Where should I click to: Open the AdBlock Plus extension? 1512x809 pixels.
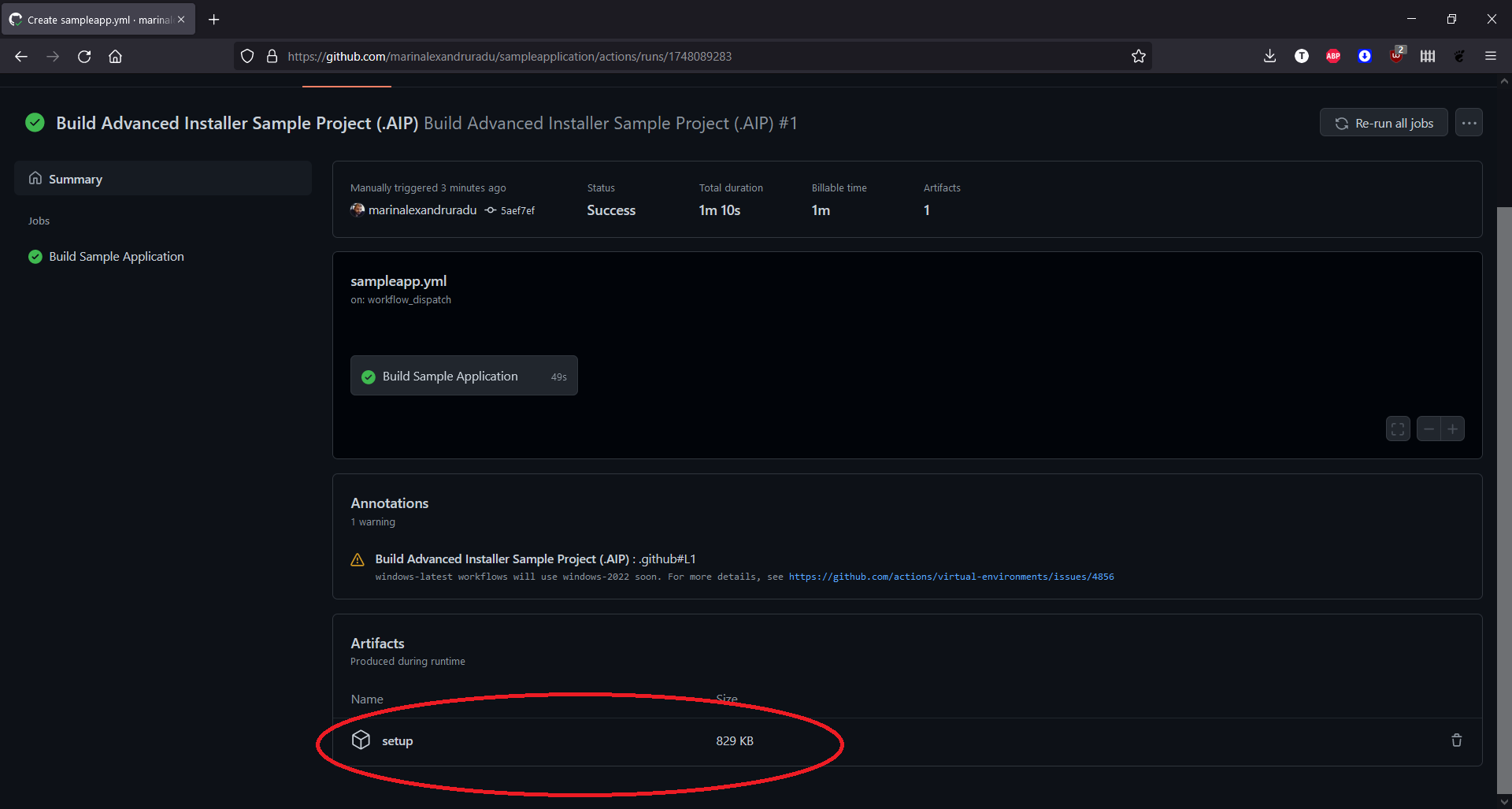[x=1332, y=56]
